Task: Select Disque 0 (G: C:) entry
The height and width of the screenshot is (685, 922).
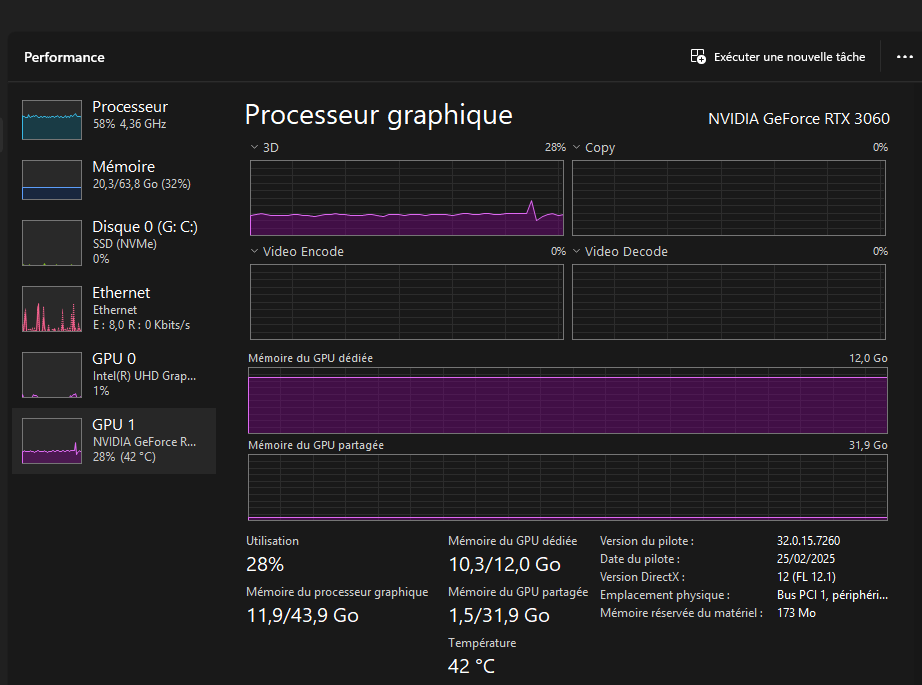Action: [114, 242]
